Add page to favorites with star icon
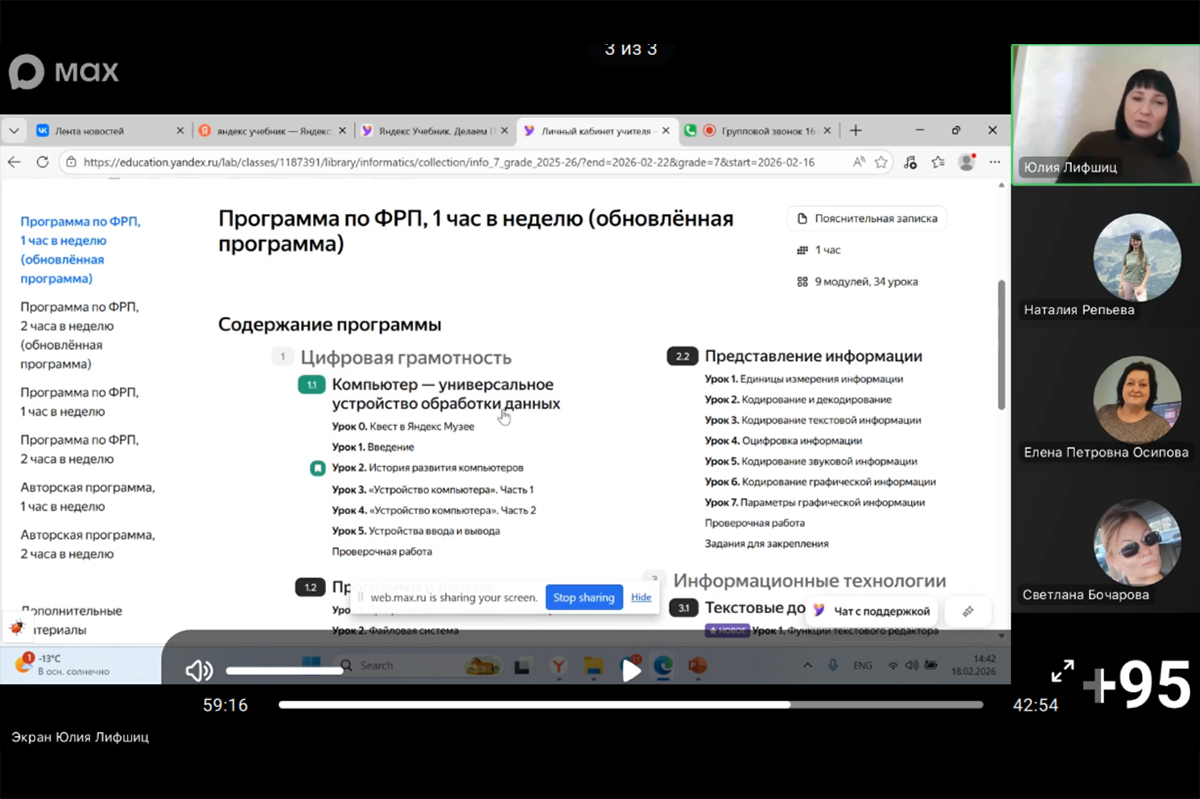Image resolution: width=1200 pixels, height=799 pixels. [x=881, y=161]
